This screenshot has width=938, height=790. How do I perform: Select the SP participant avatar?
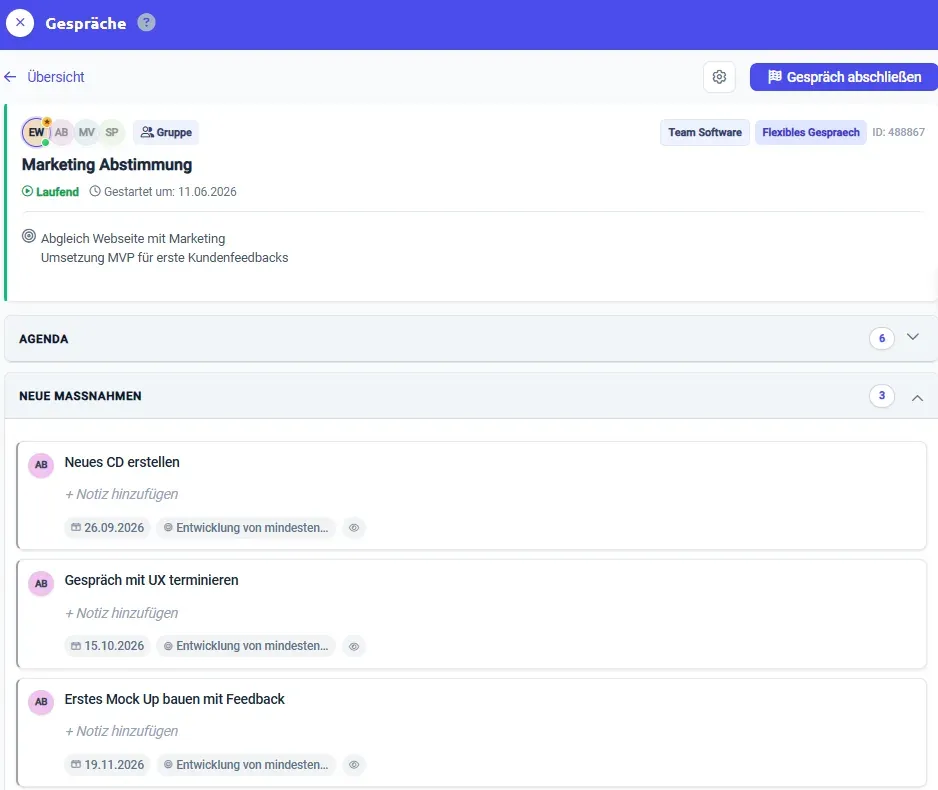pyautogui.click(x=112, y=132)
